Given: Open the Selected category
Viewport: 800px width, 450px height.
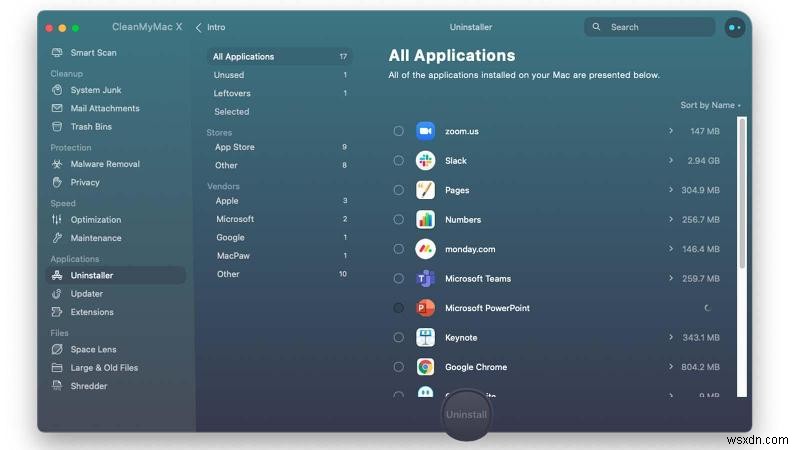Looking at the screenshot, I should click(280, 112).
